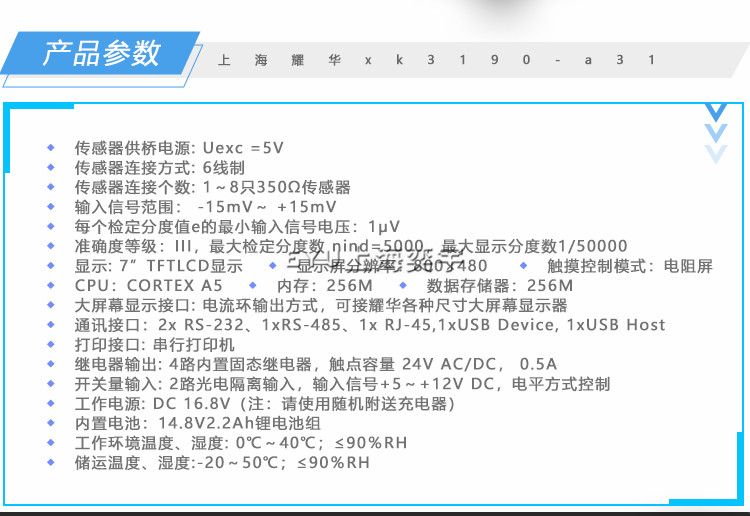Click the diamond bullet beside 传感器连接方式
Viewport: 750px width, 516px height.
pyautogui.click(x=52, y=168)
